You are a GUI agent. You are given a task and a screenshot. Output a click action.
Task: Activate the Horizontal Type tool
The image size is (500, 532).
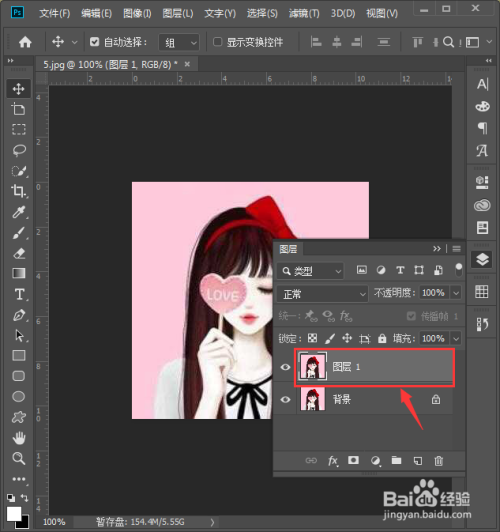pyautogui.click(x=19, y=294)
